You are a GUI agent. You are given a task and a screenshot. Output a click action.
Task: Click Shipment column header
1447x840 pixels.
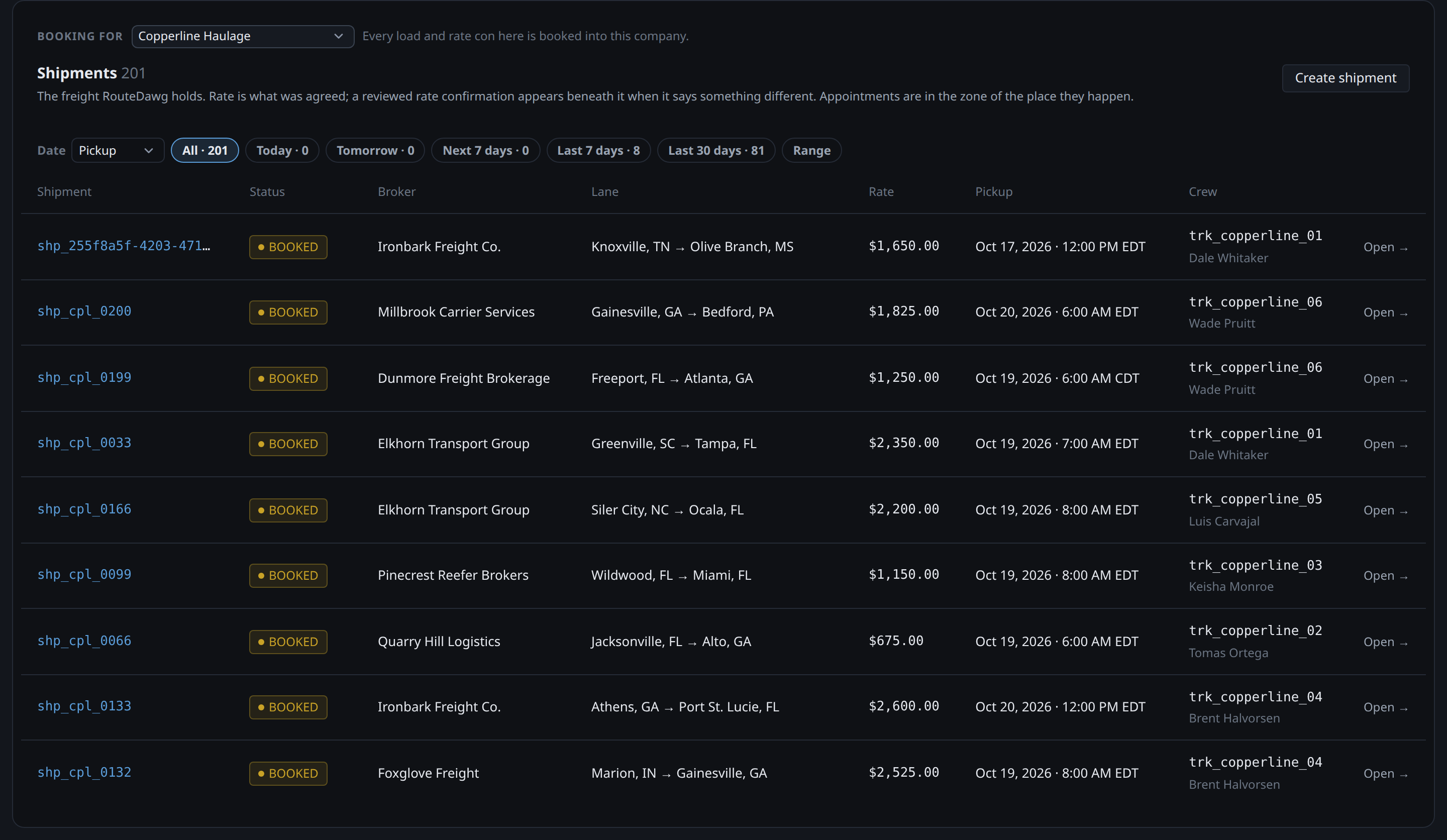64,192
